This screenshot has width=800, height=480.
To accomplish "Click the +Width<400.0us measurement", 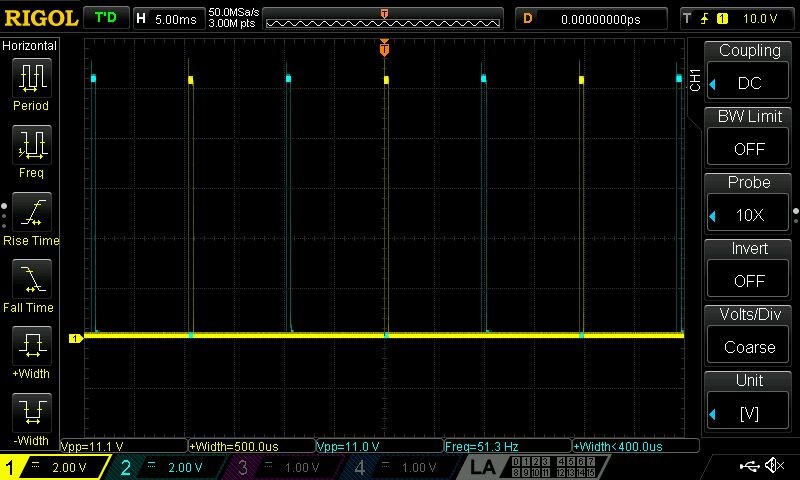I will [636, 446].
